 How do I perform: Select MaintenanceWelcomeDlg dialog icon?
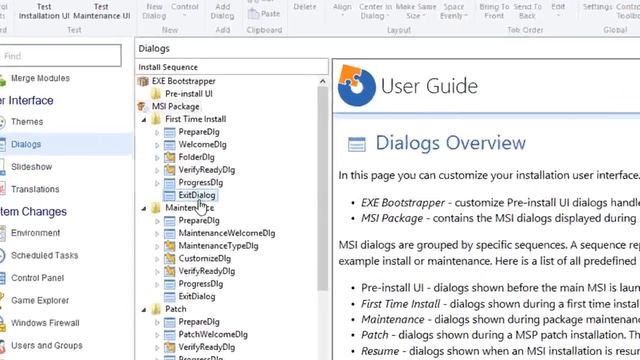(x=169, y=233)
